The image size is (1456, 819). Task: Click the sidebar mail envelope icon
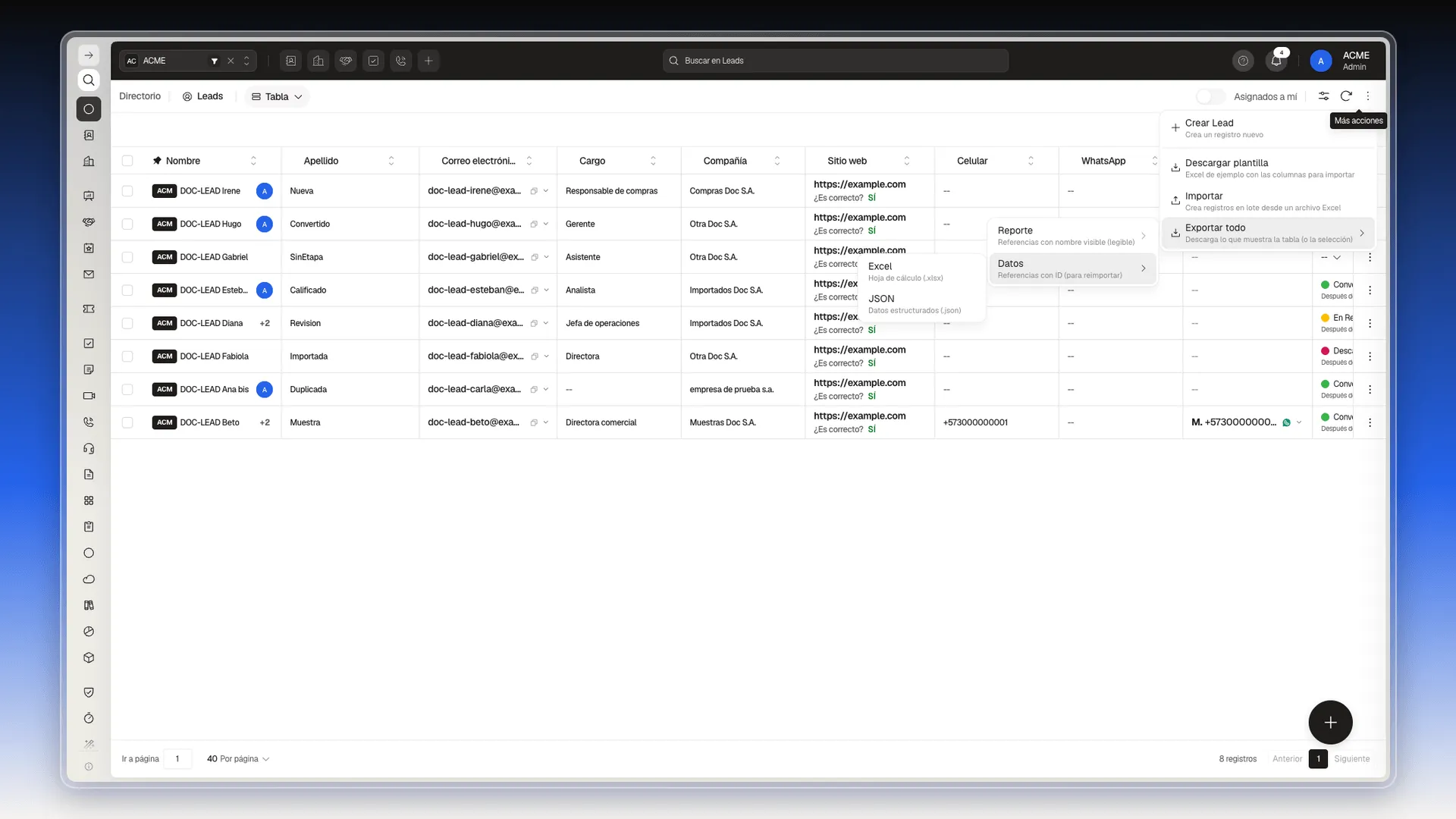click(89, 275)
